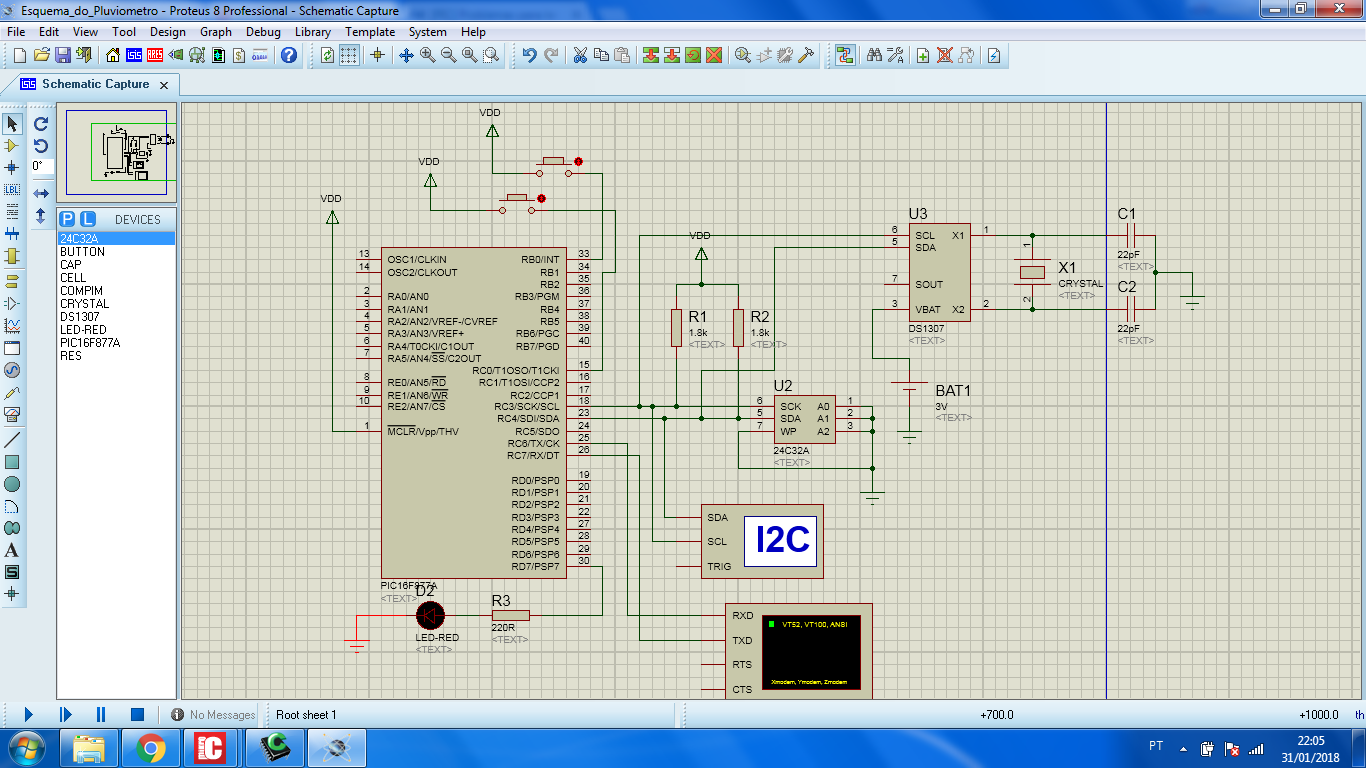
Task: Open the File menu
Action: point(16,32)
